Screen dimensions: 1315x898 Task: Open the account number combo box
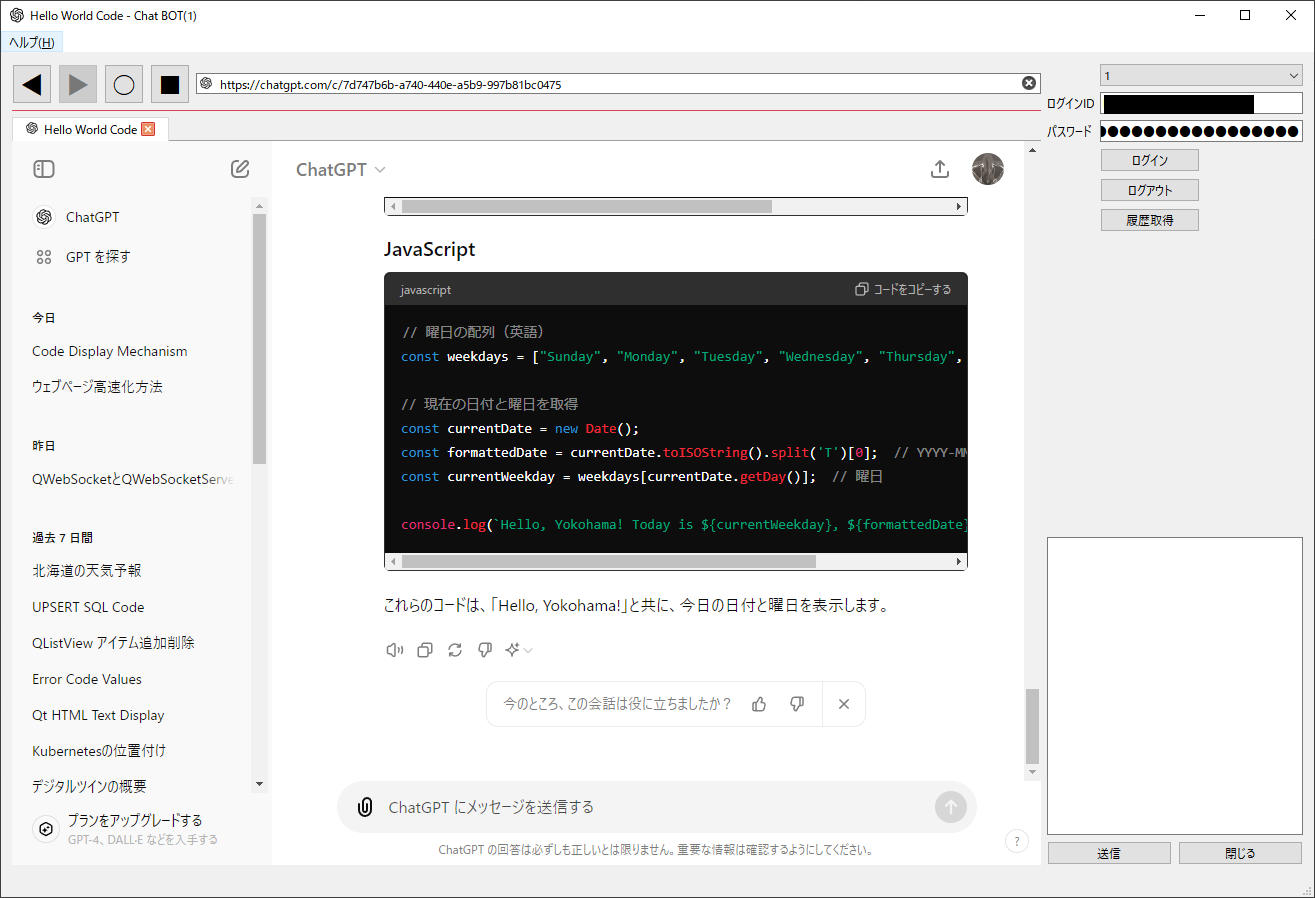1201,76
